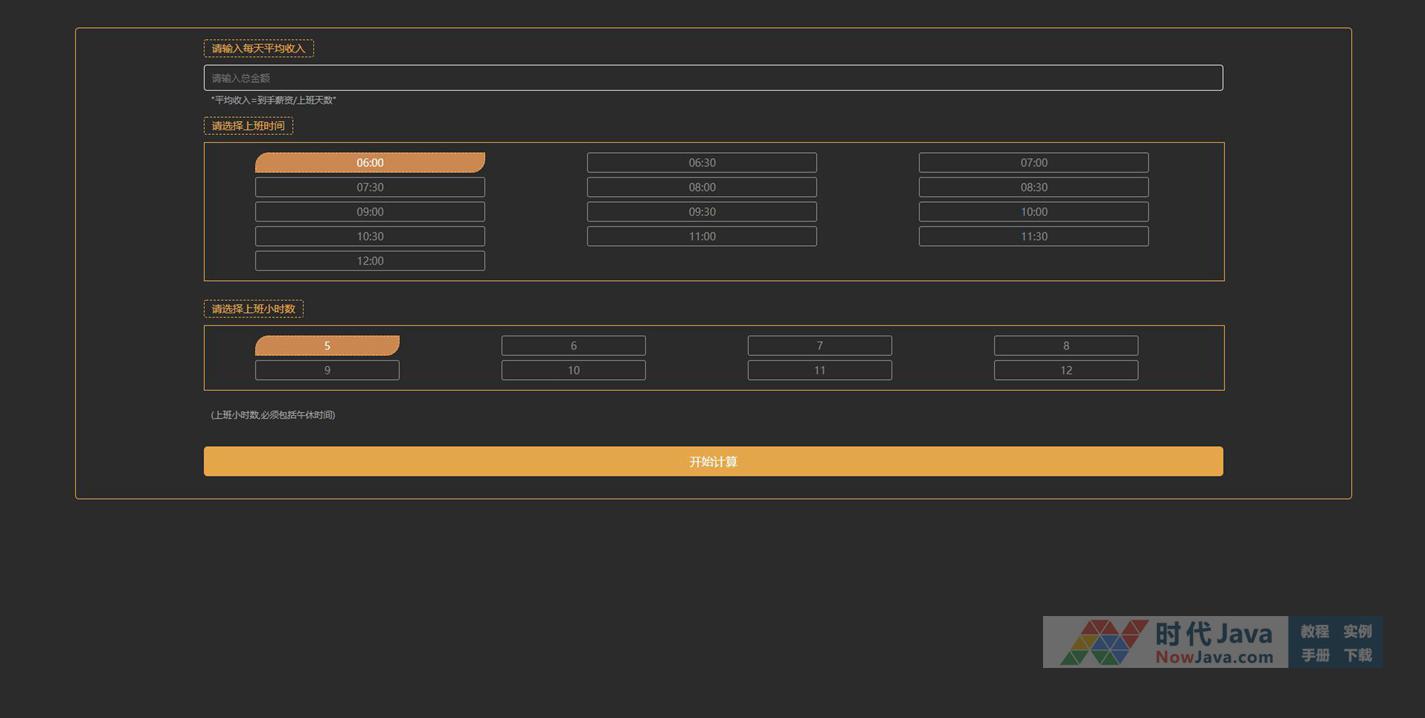
Task: Select the 09:30 start time option
Action: (702, 212)
